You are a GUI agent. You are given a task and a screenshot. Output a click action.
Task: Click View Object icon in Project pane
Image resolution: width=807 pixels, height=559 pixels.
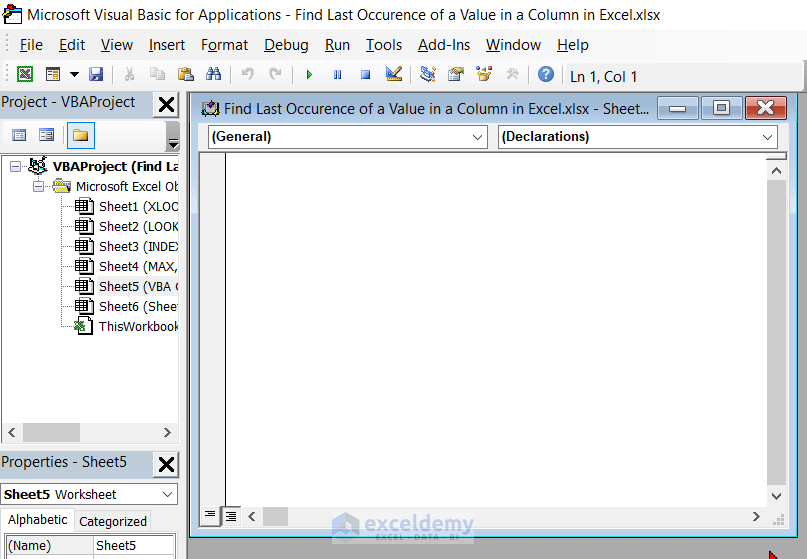point(46,135)
